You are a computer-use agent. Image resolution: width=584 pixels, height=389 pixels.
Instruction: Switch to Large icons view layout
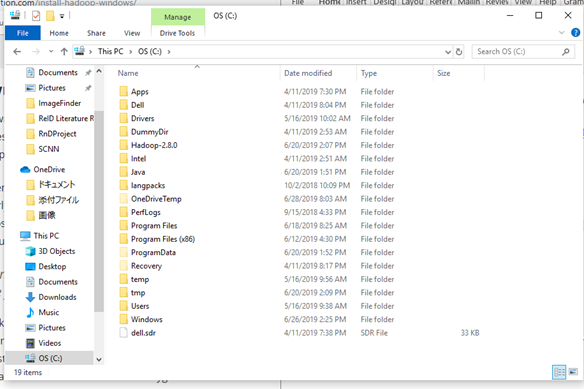[x=573, y=372]
